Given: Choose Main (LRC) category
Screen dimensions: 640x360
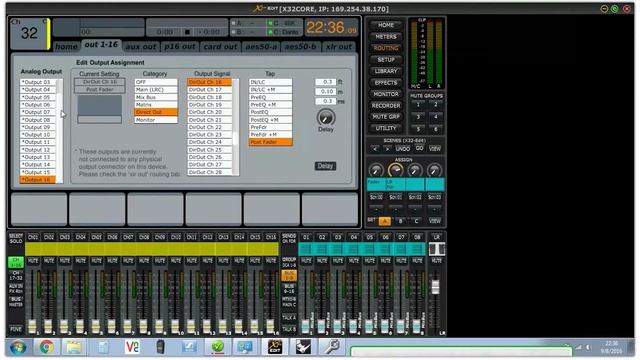Looking at the screenshot, I should pos(156,89).
